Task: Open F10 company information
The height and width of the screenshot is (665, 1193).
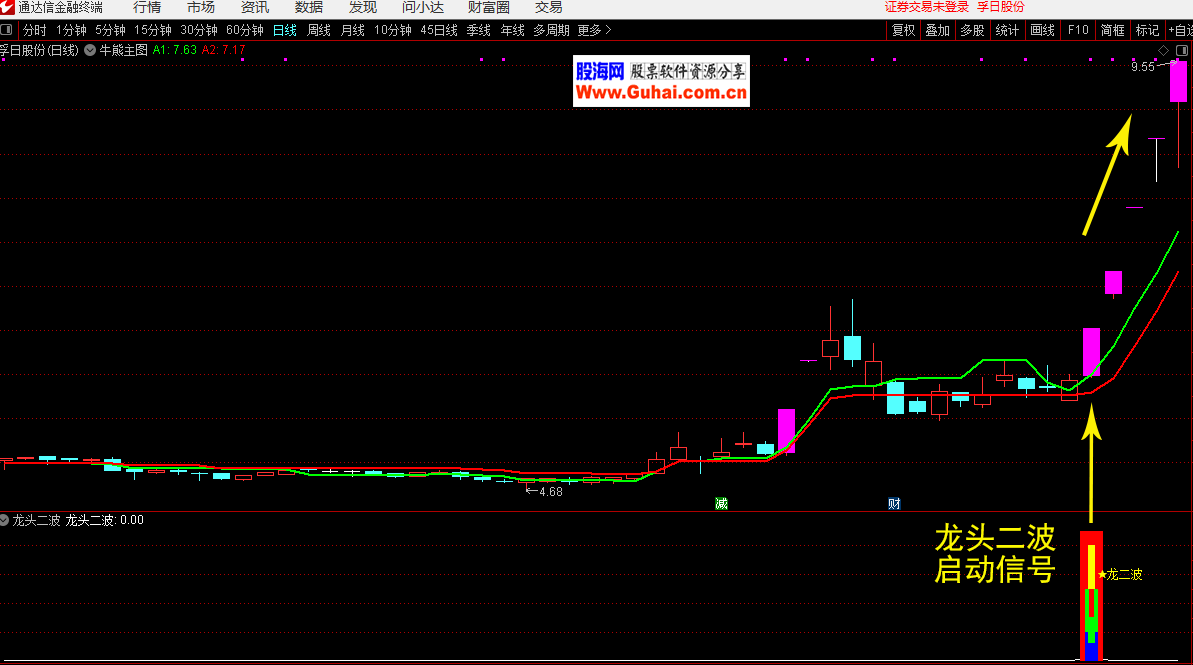Action: (x=1078, y=30)
